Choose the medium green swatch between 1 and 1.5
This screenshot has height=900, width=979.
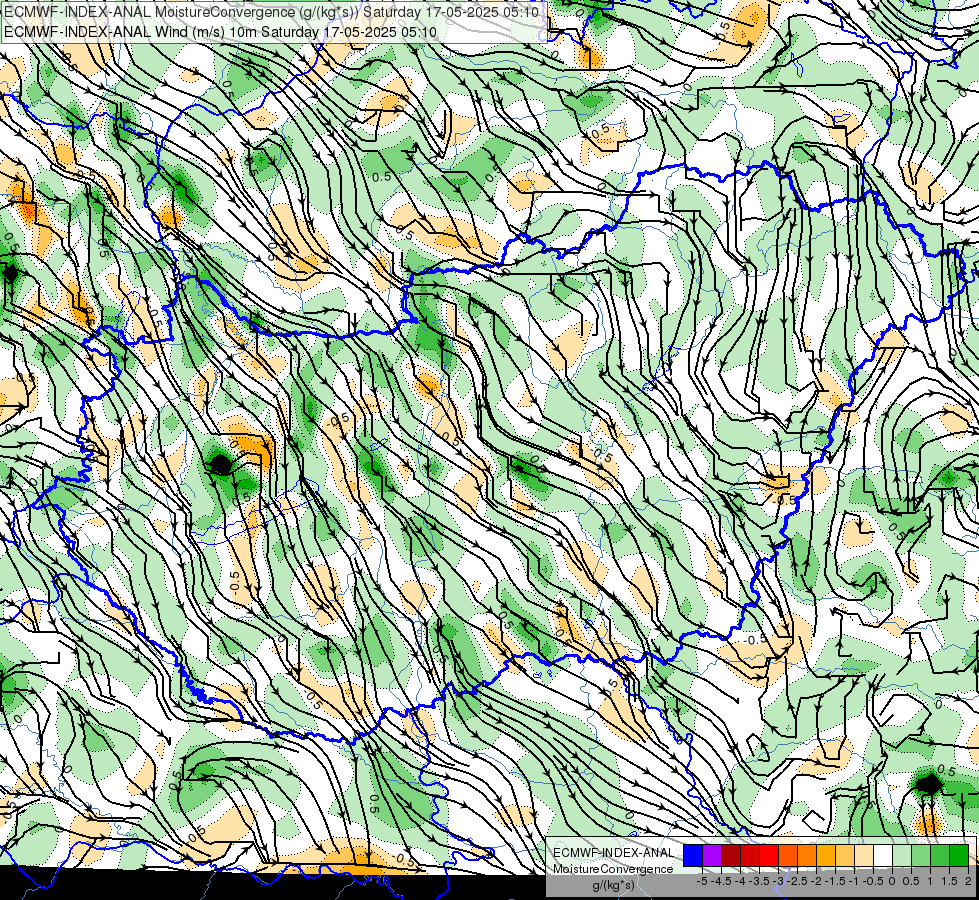pos(940,855)
